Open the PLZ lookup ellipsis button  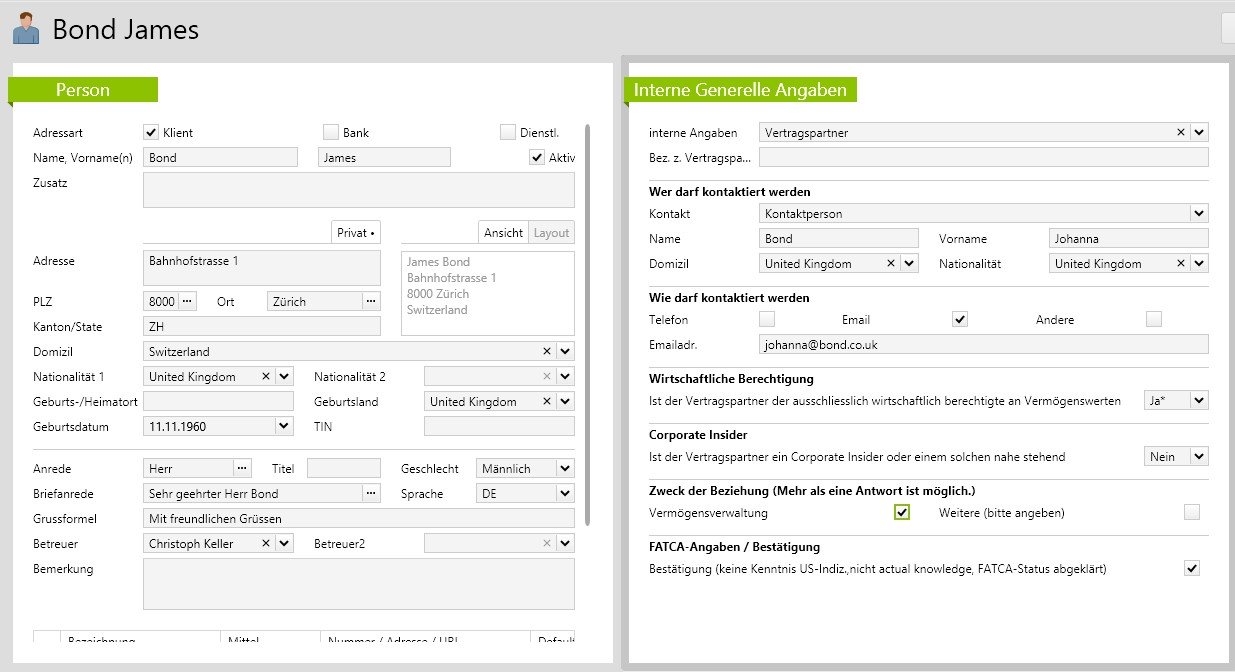pos(188,301)
